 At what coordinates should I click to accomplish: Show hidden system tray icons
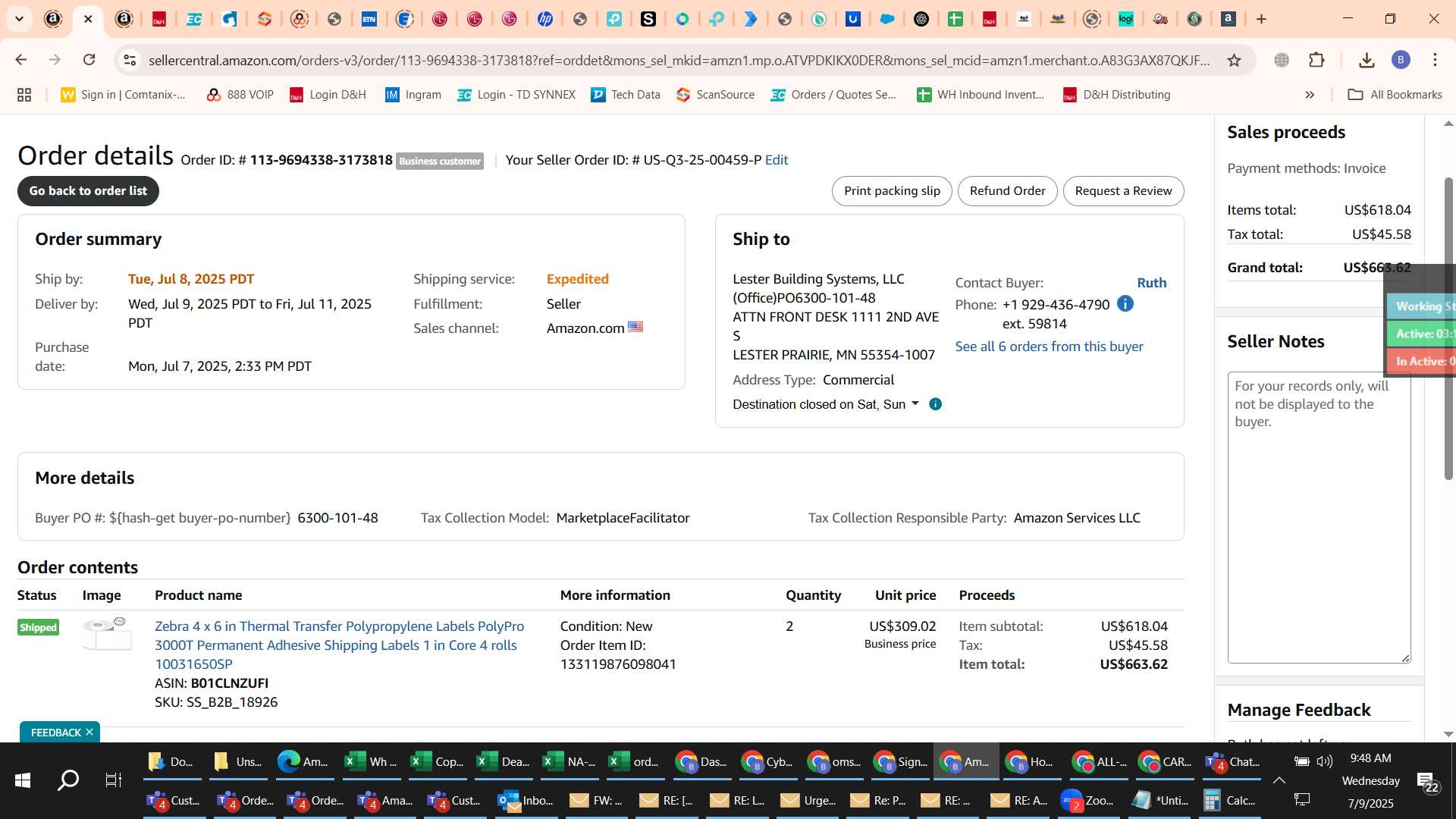click(x=1279, y=780)
